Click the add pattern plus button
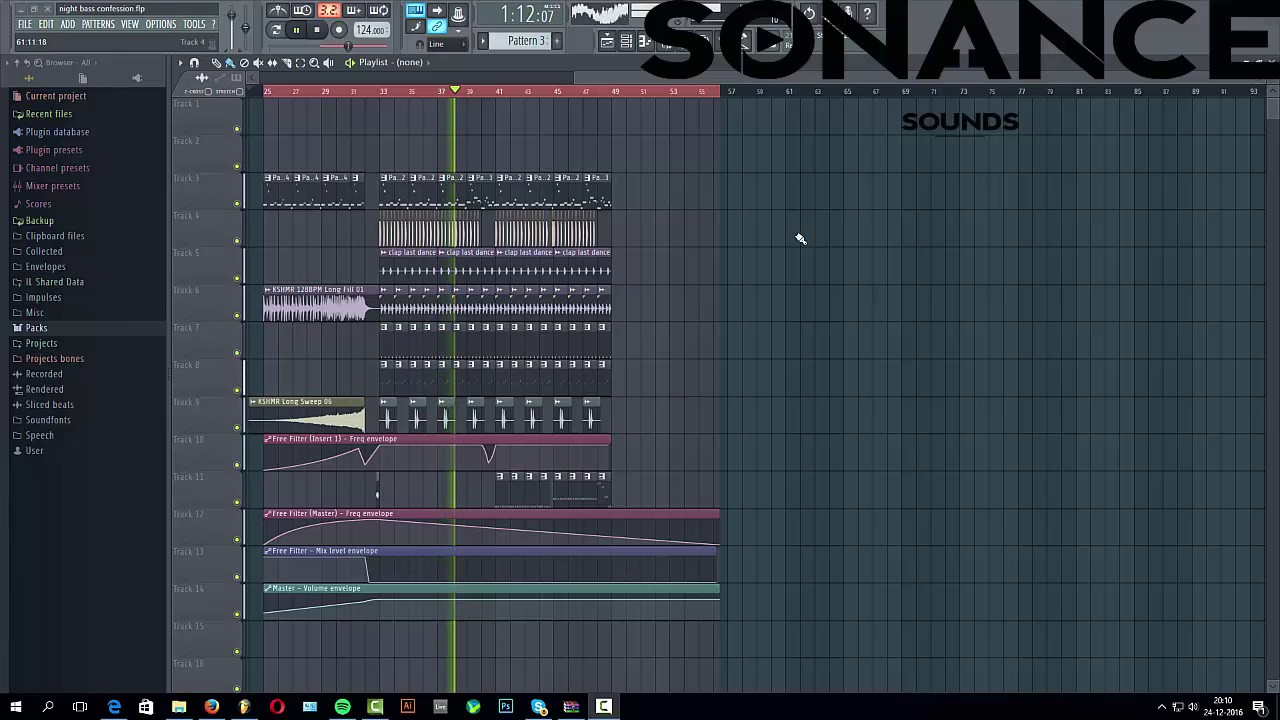This screenshot has width=1280, height=720. point(557,41)
